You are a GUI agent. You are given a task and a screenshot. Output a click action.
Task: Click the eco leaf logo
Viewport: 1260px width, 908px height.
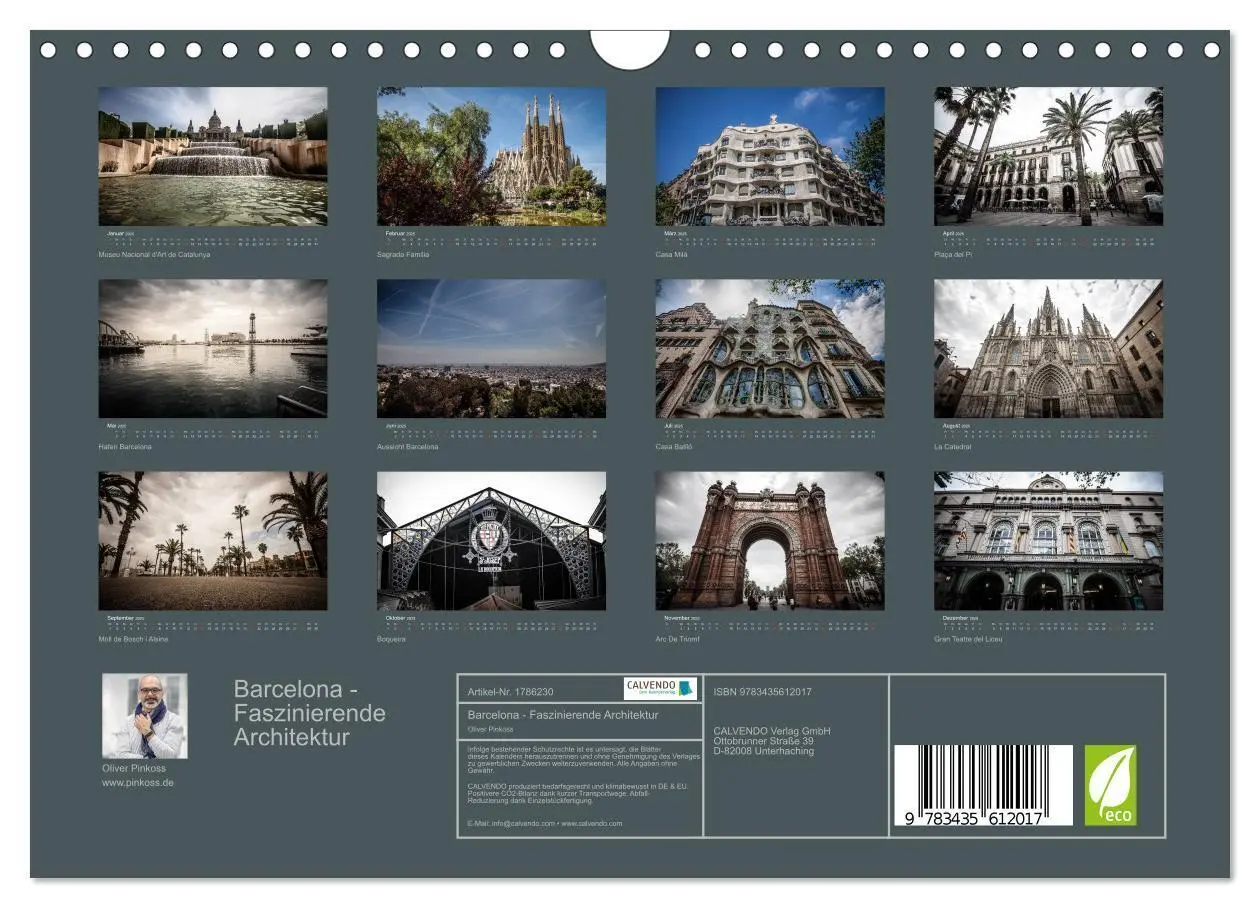point(1111,785)
